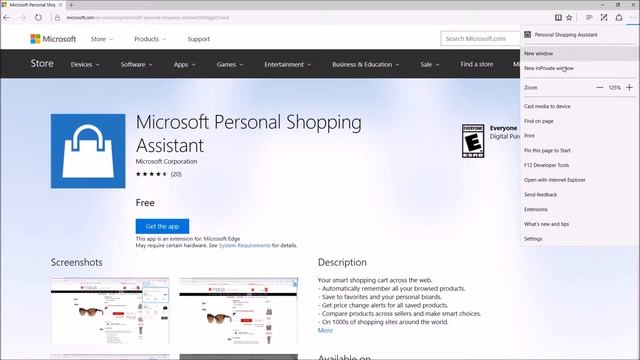
Task: Click the browser forward arrow
Action: (22, 18)
